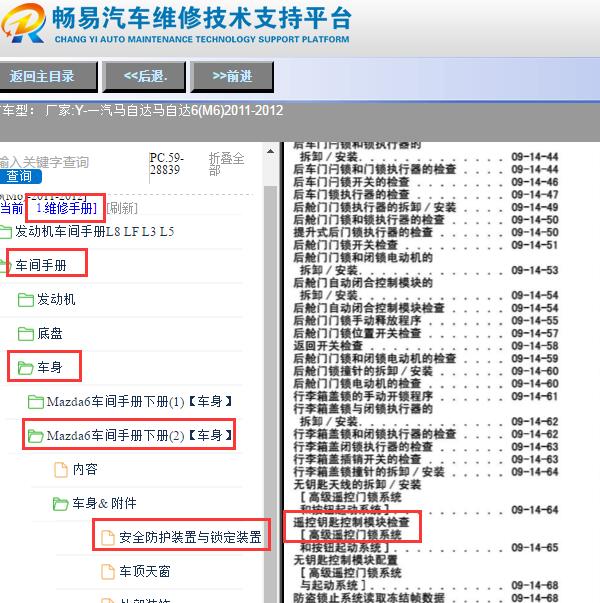Screen dimensions: 600x603
Task: Open folder icon for 发动机车间手册L8 LF L3 L5
Action: [x=5, y=232]
